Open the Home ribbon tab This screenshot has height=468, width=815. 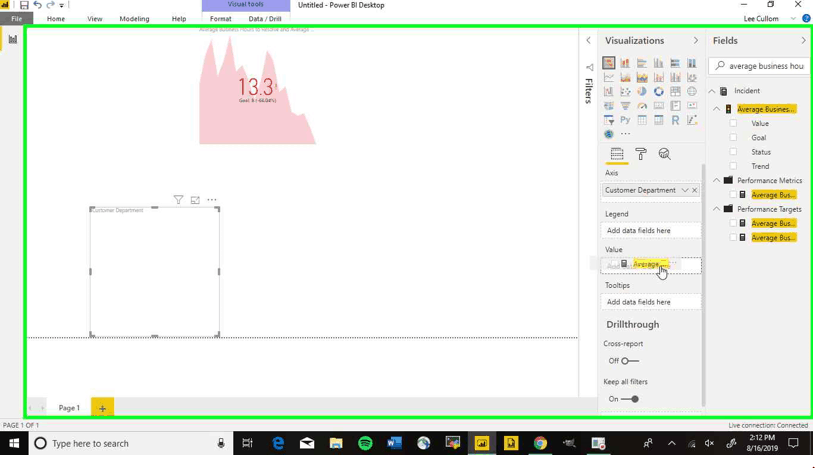(x=56, y=19)
